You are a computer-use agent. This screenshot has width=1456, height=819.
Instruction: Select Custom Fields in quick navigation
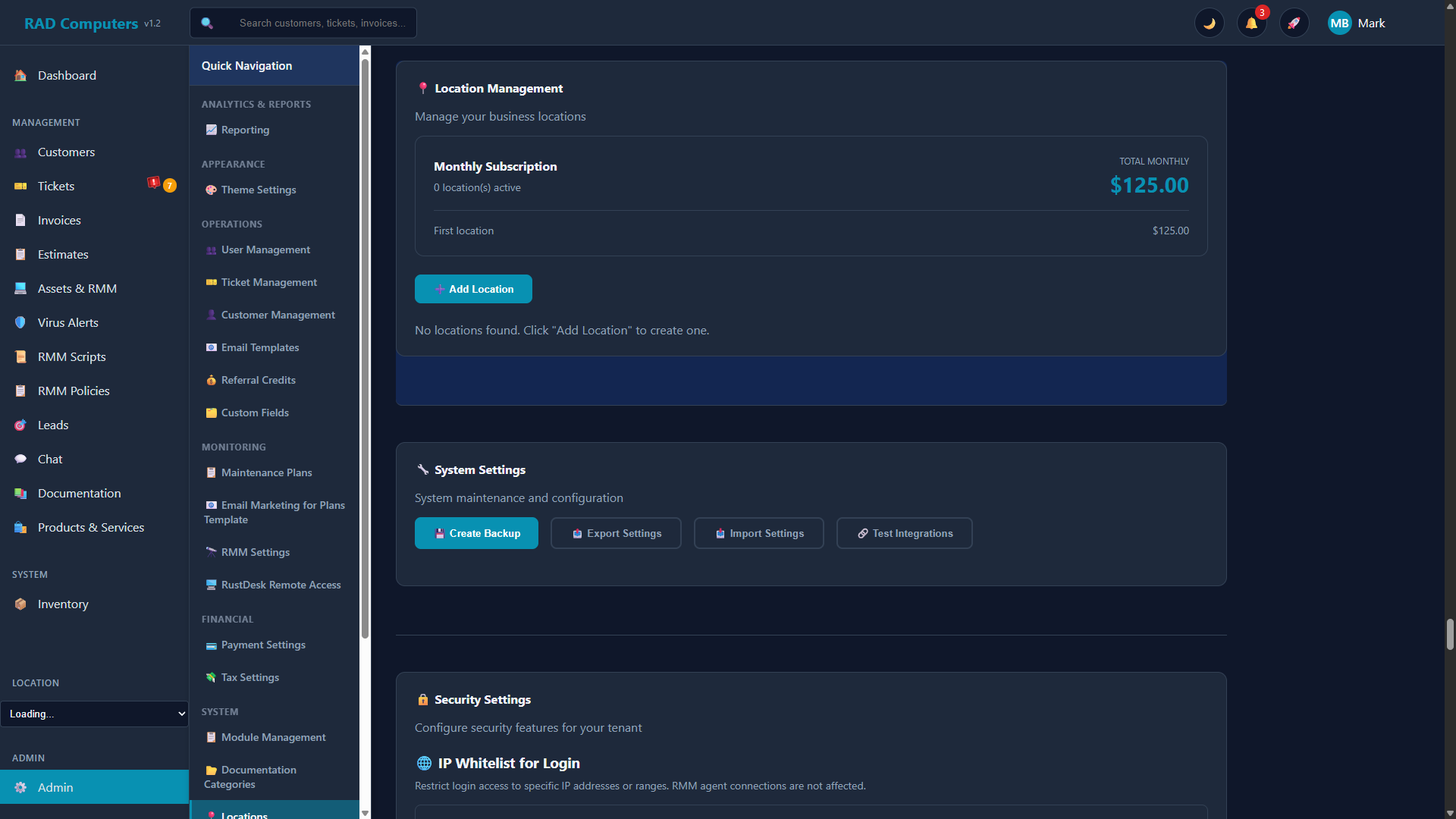255,413
